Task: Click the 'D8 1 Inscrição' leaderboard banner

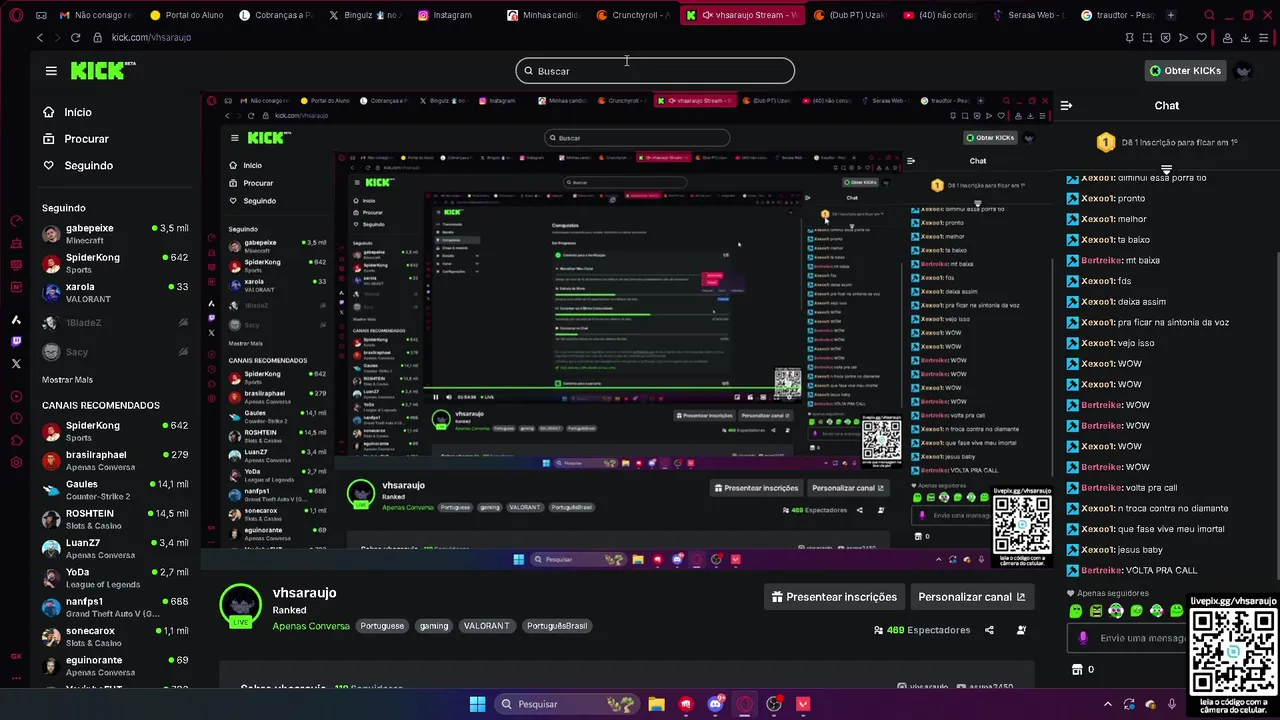Action: [x=1166, y=143]
